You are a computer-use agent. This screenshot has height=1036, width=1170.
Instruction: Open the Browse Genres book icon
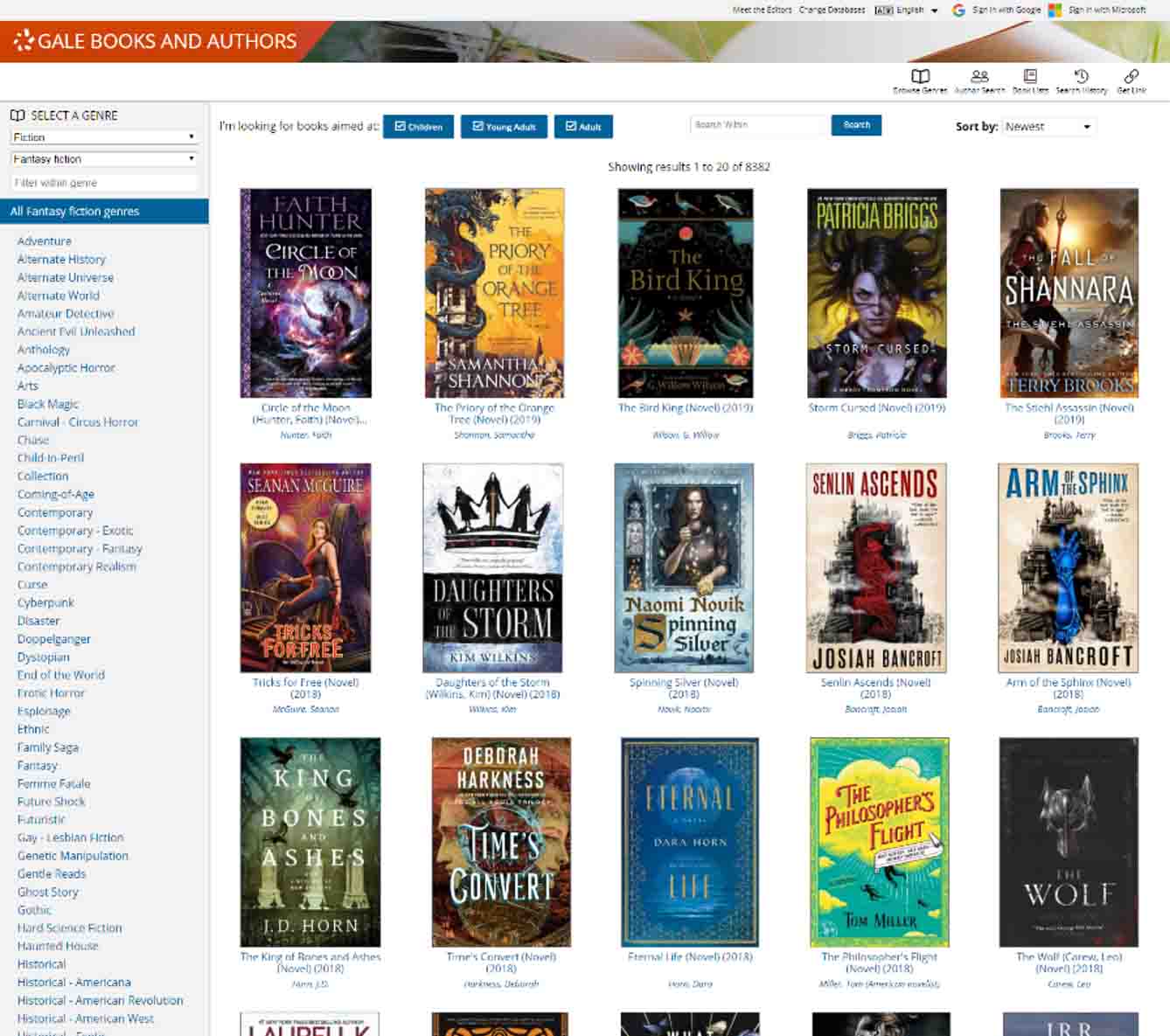pos(920,77)
